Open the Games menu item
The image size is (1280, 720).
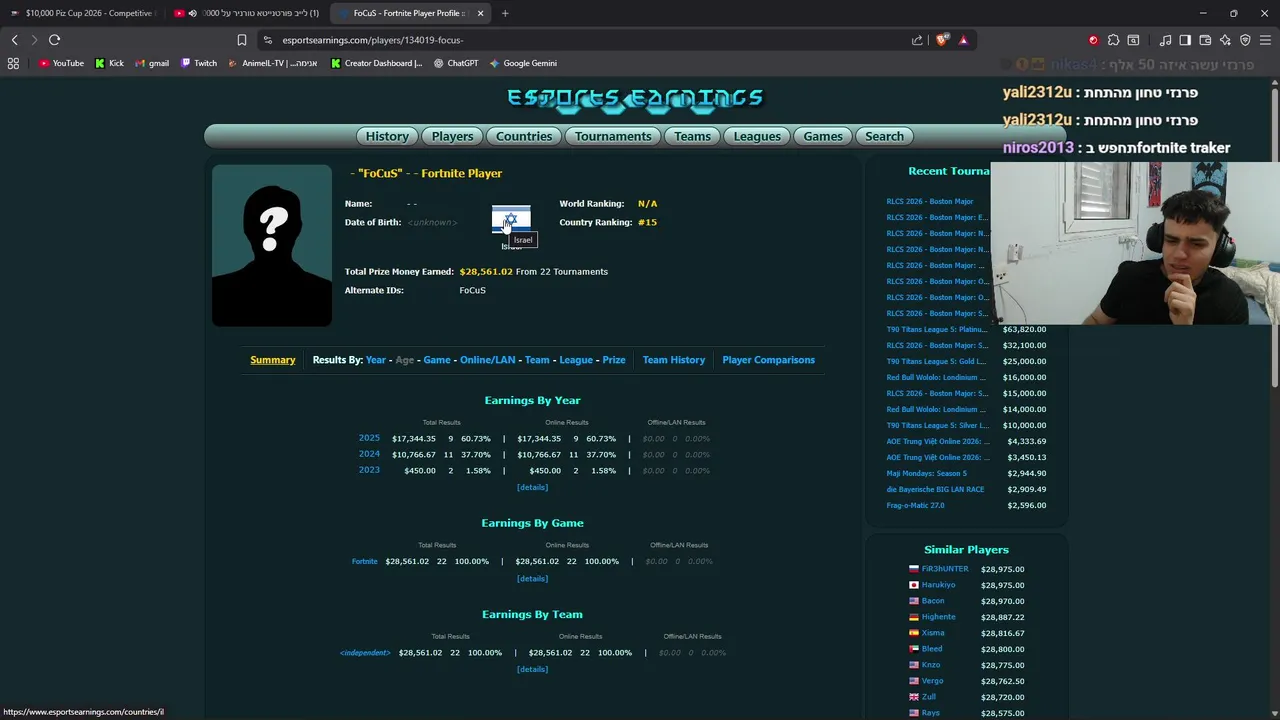pos(823,136)
